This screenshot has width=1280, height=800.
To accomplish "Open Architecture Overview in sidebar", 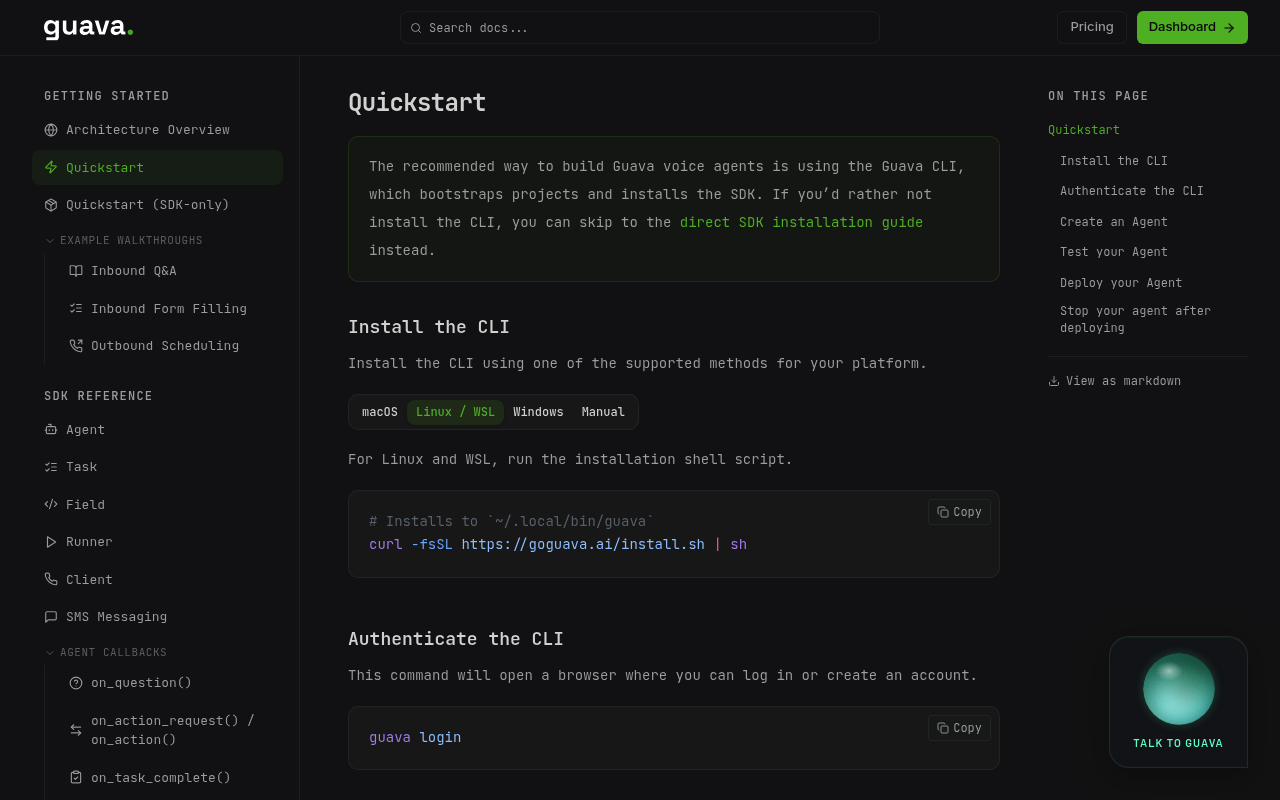I will point(157,130).
